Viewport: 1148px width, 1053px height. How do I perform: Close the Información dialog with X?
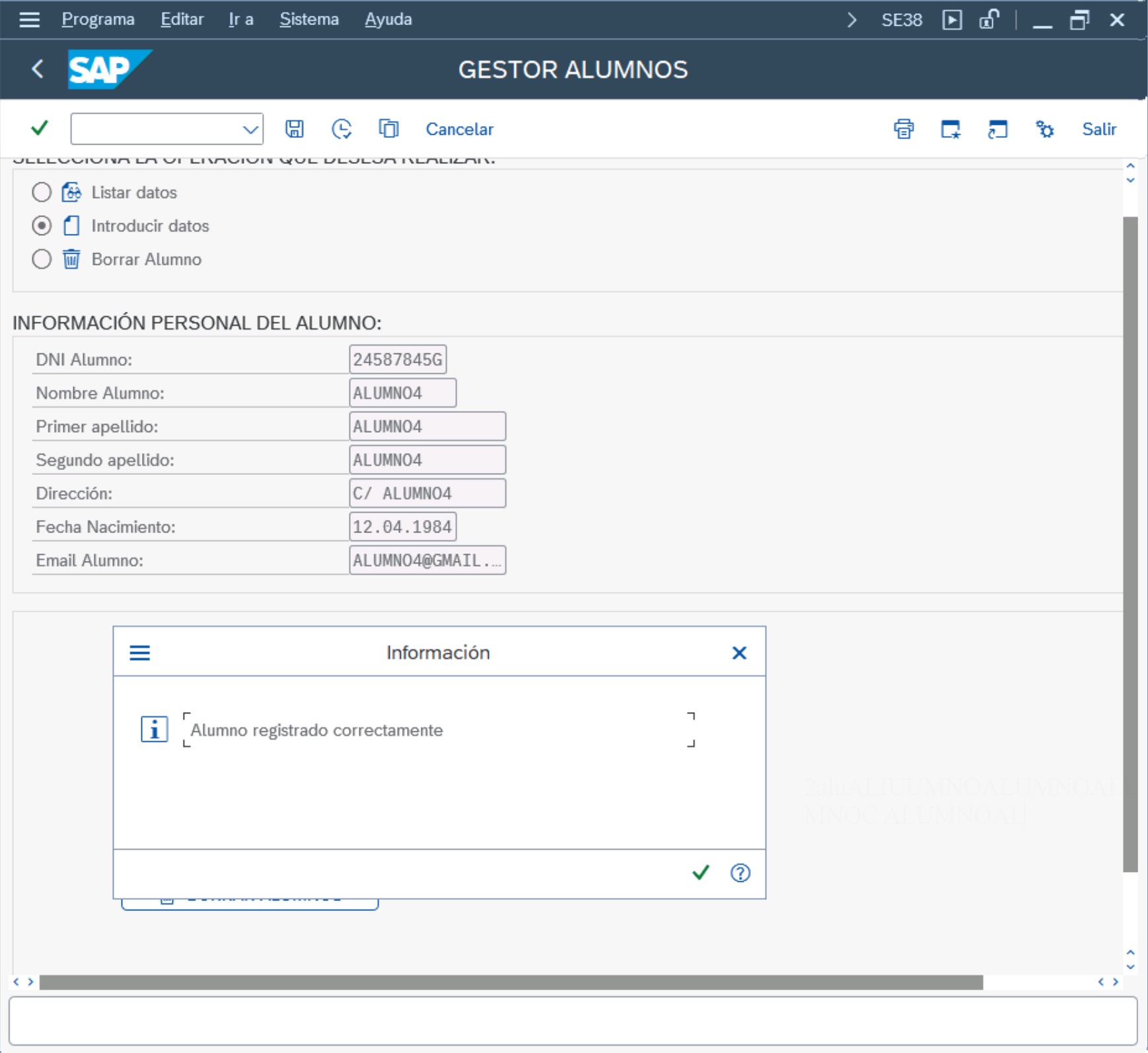tap(739, 653)
